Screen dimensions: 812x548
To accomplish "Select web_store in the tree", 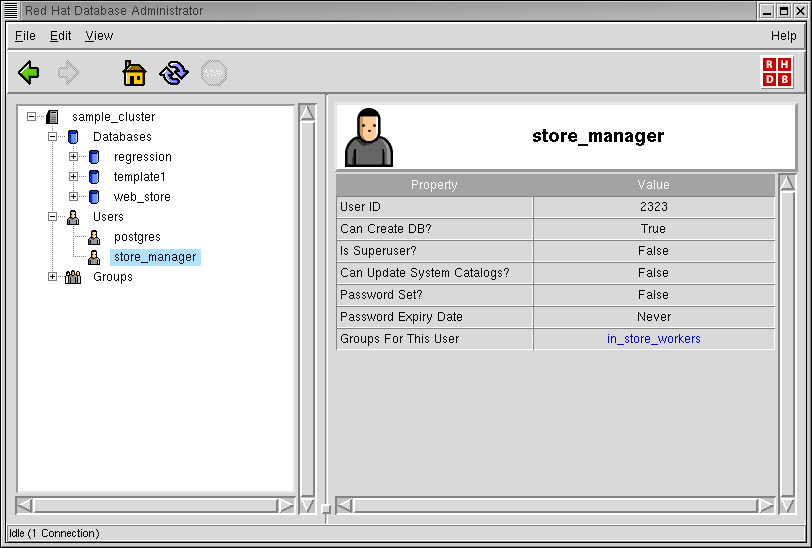I will click(x=142, y=197).
